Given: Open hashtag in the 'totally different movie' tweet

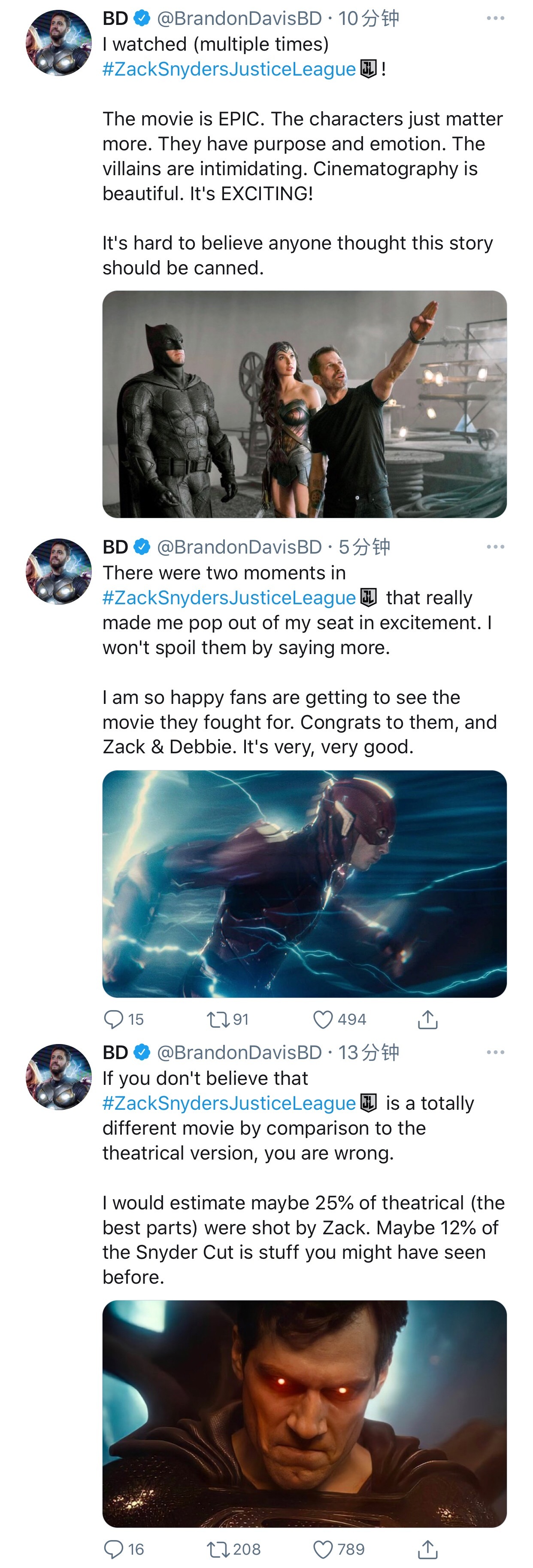Looking at the screenshot, I should [x=229, y=1103].
